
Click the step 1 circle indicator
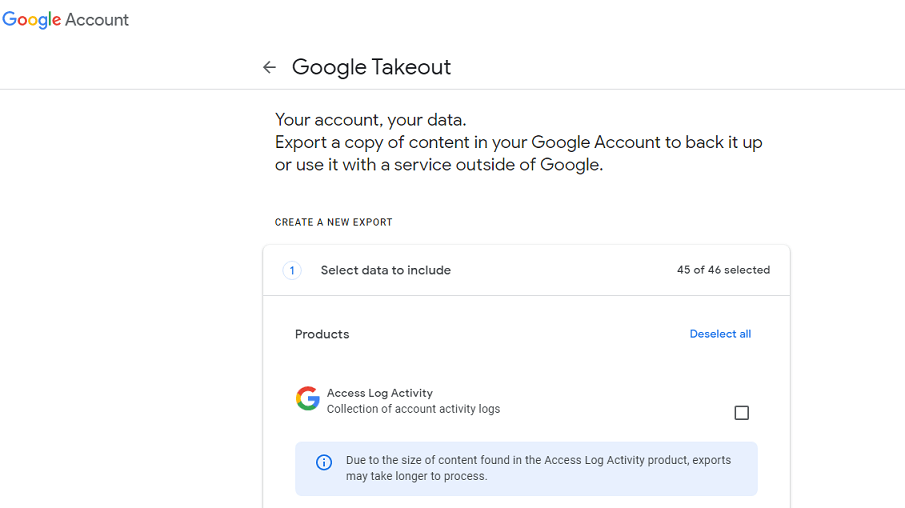click(292, 270)
